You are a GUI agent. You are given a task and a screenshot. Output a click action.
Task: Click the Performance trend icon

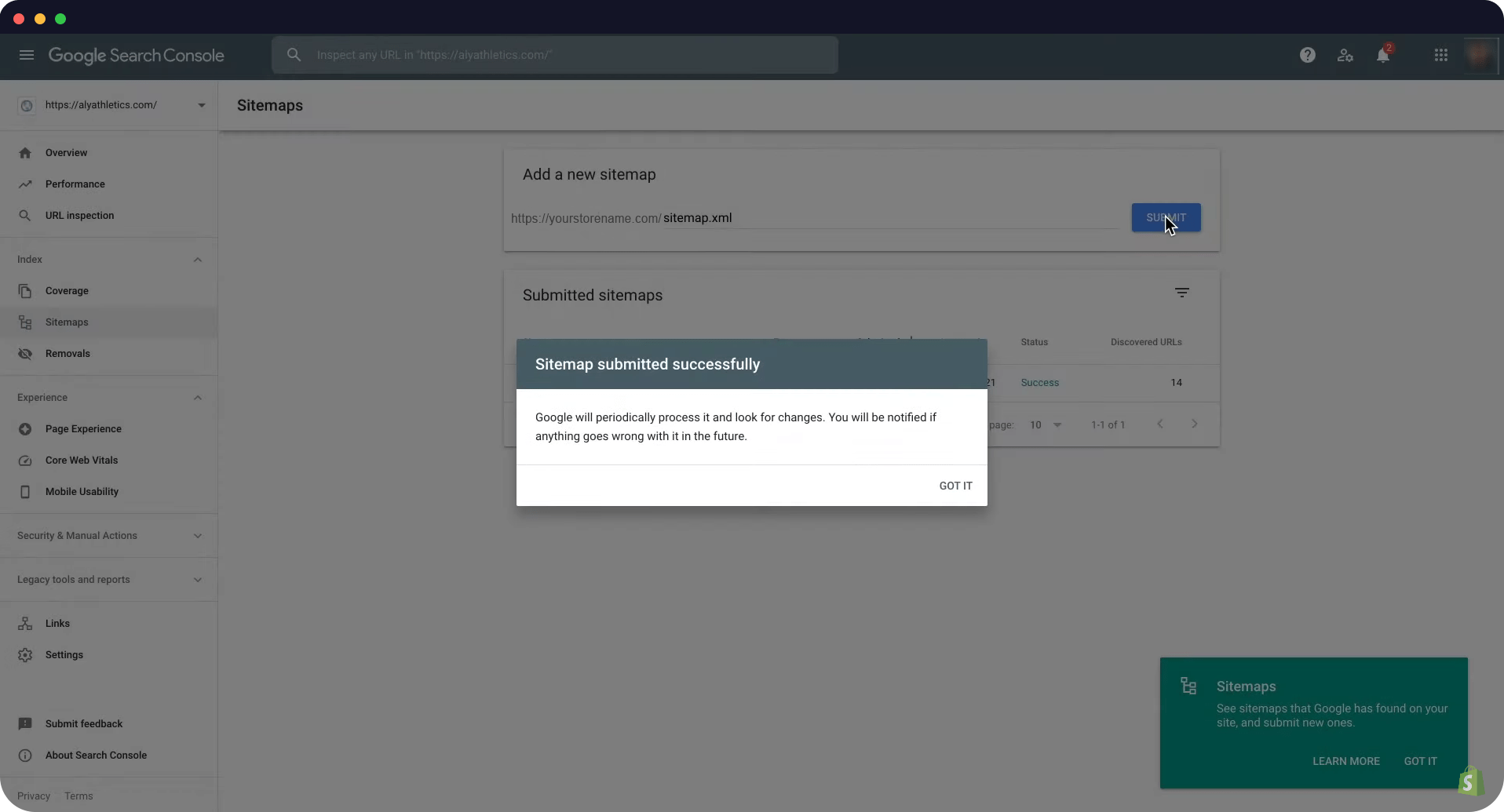pos(25,184)
